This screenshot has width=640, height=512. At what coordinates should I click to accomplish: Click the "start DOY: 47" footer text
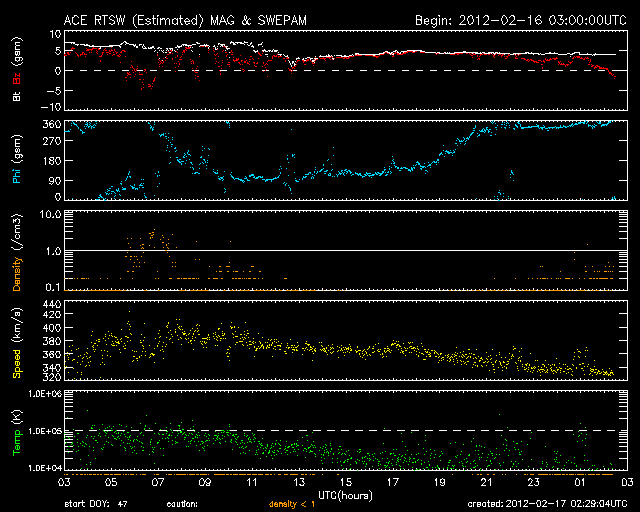(x=96, y=504)
